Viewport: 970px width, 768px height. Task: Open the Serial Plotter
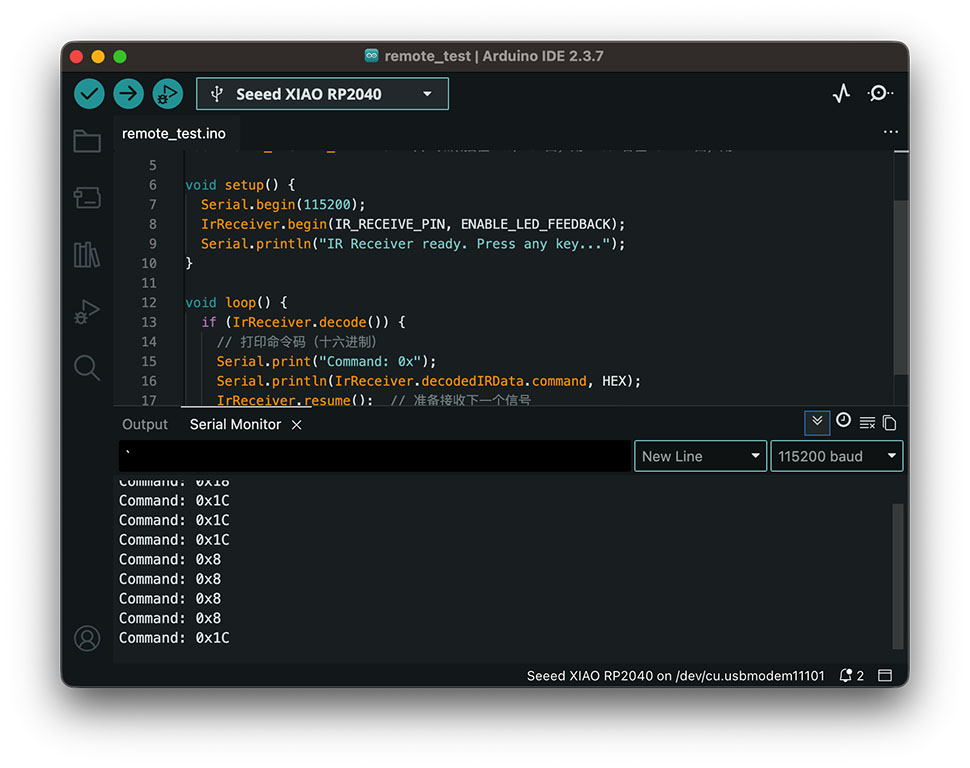841,94
